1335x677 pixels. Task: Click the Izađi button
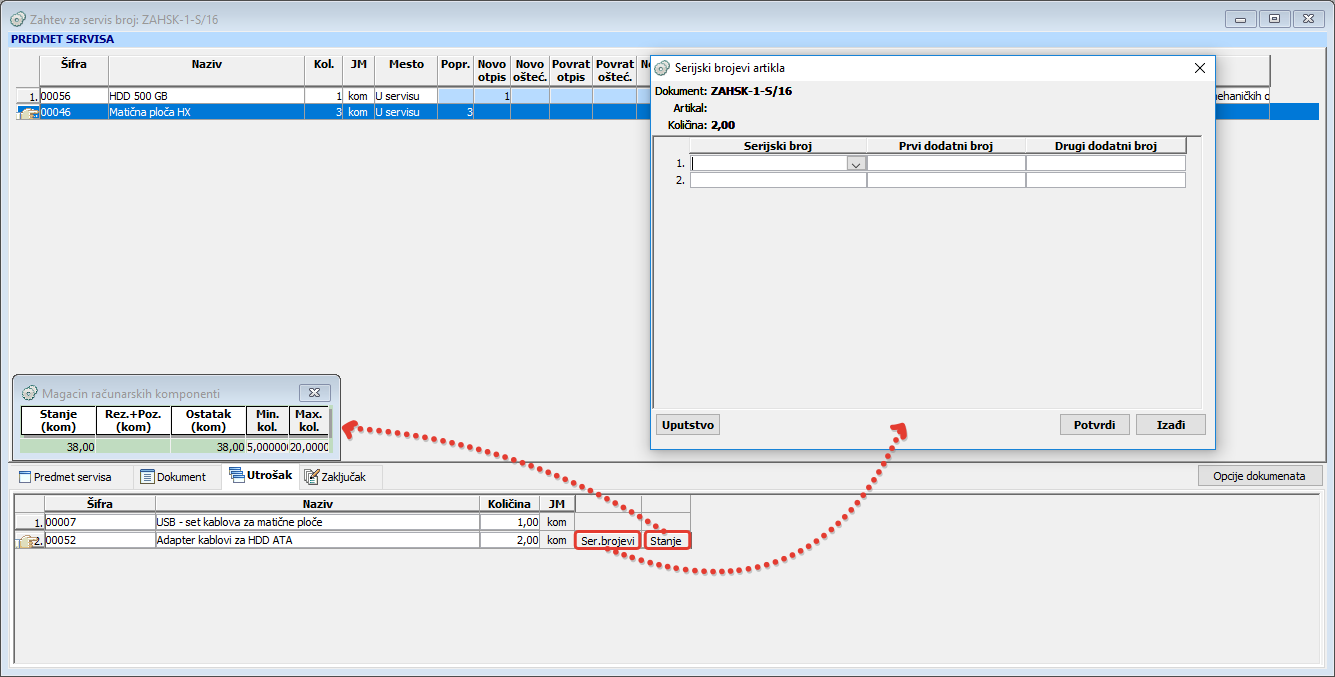tap(1171, 424)
